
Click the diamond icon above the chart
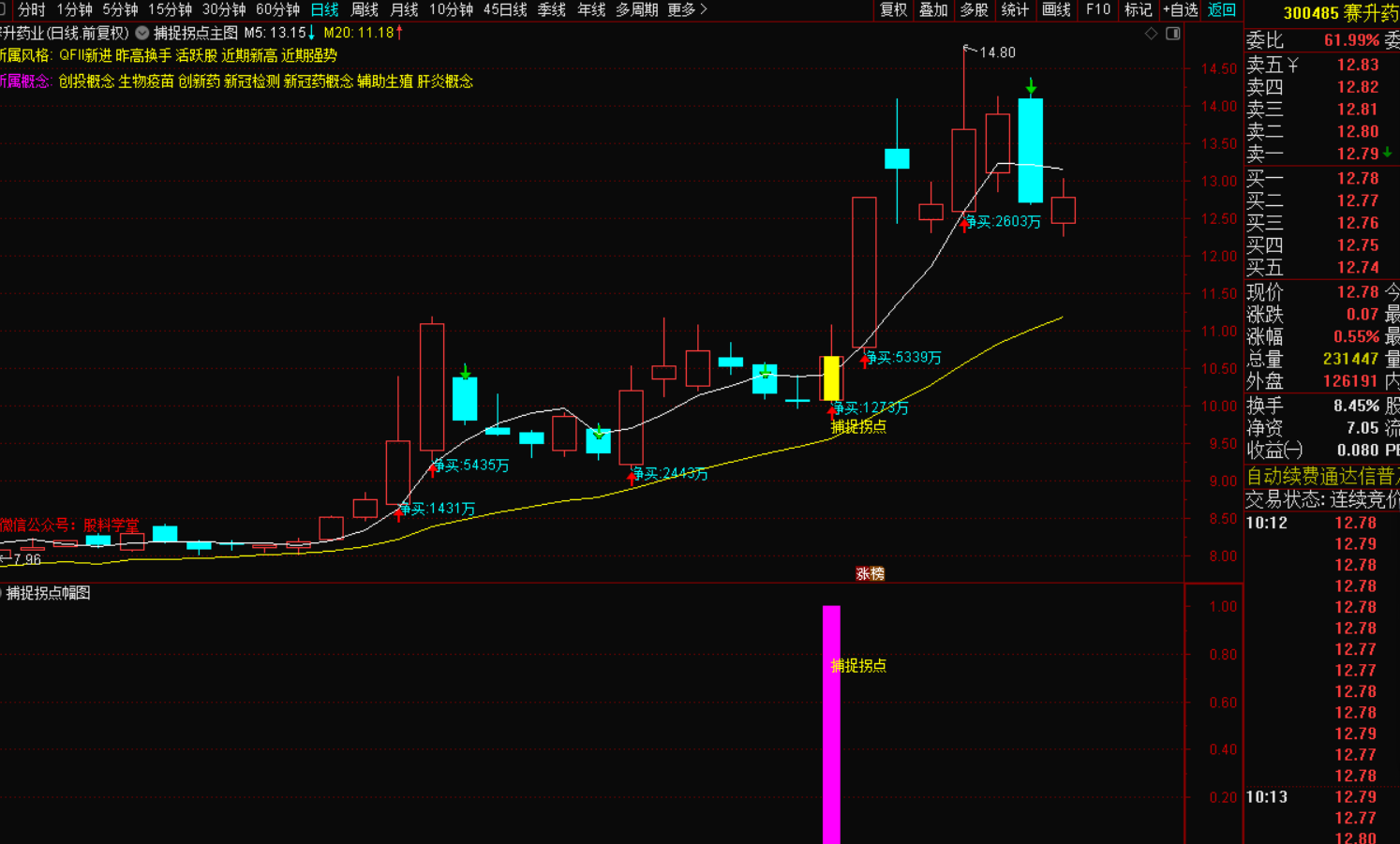click(x=1151, y=34)
